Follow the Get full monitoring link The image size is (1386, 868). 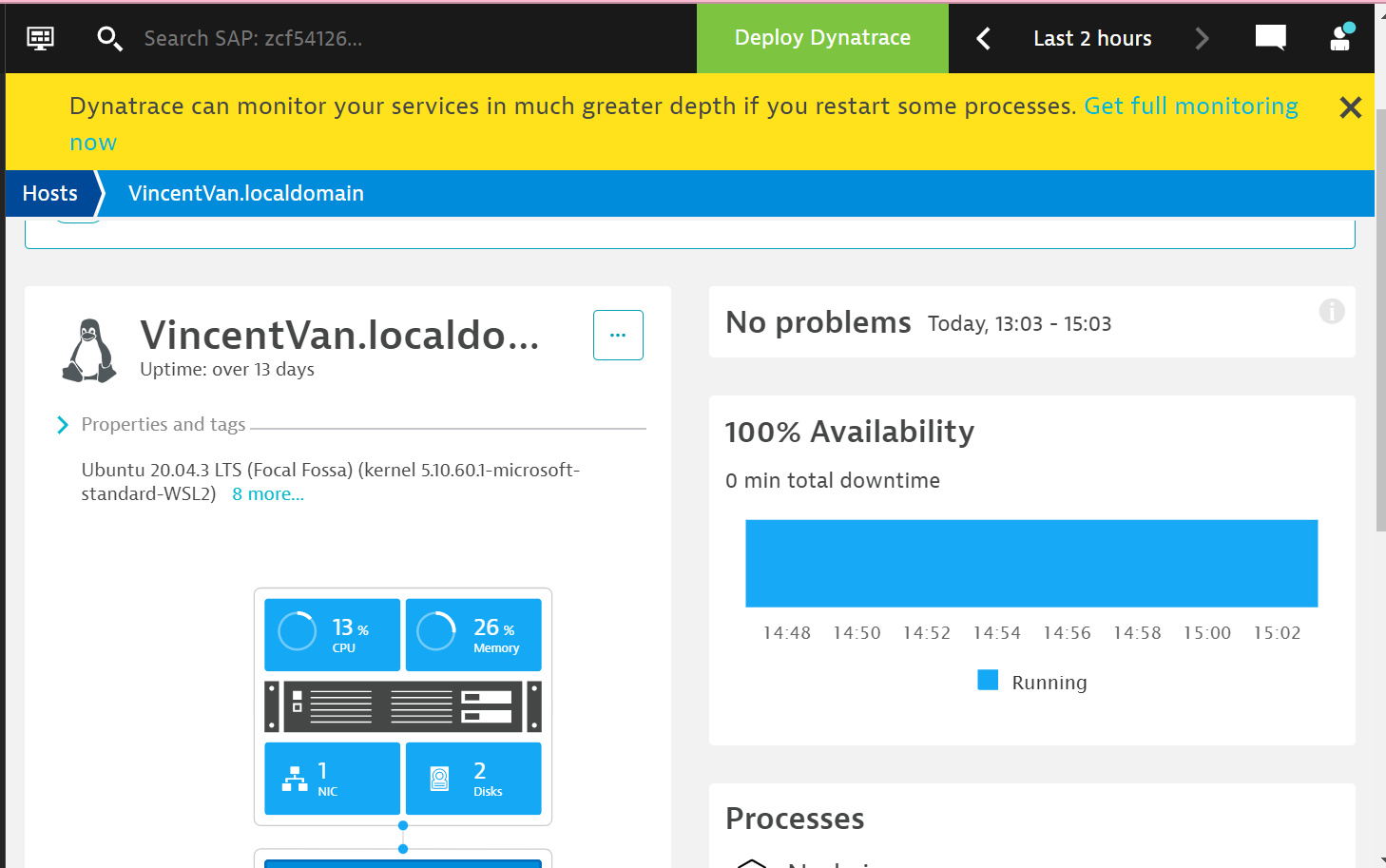click(1190, 106)
